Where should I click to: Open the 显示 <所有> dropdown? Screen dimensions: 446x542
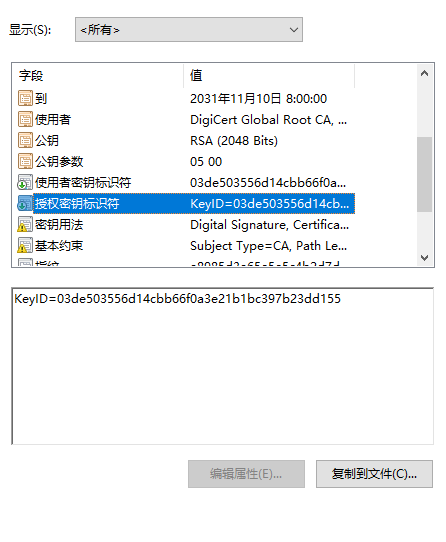pos(189,30)
